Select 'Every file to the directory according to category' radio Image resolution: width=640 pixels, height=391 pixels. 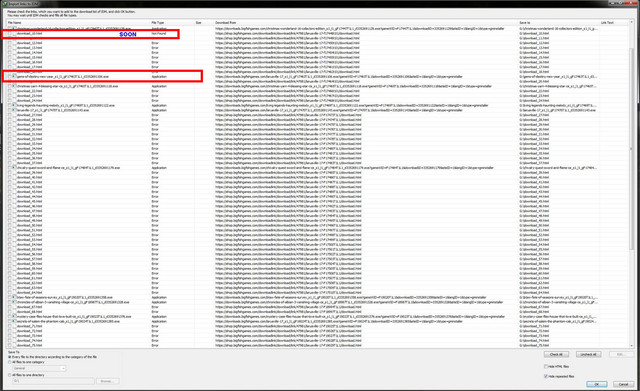10,357
